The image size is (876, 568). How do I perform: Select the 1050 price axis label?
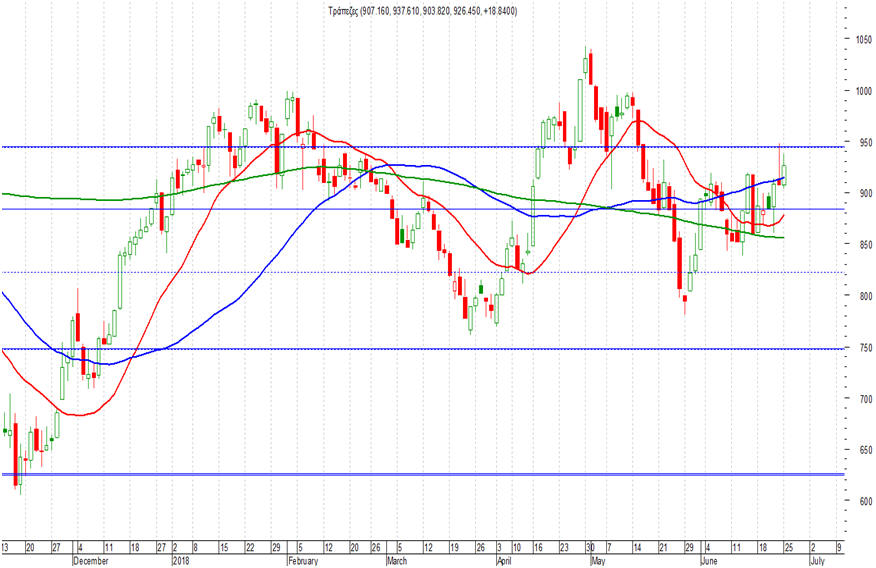point(863,40)
